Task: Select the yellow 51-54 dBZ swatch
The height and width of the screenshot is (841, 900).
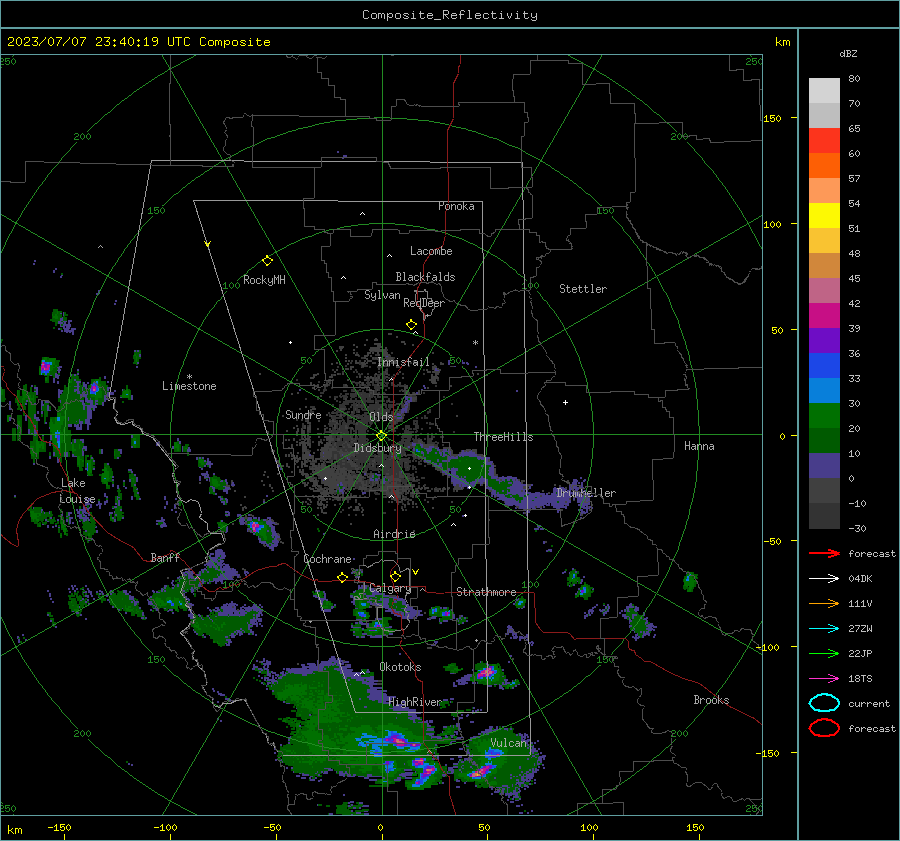Action: (824, 216)
